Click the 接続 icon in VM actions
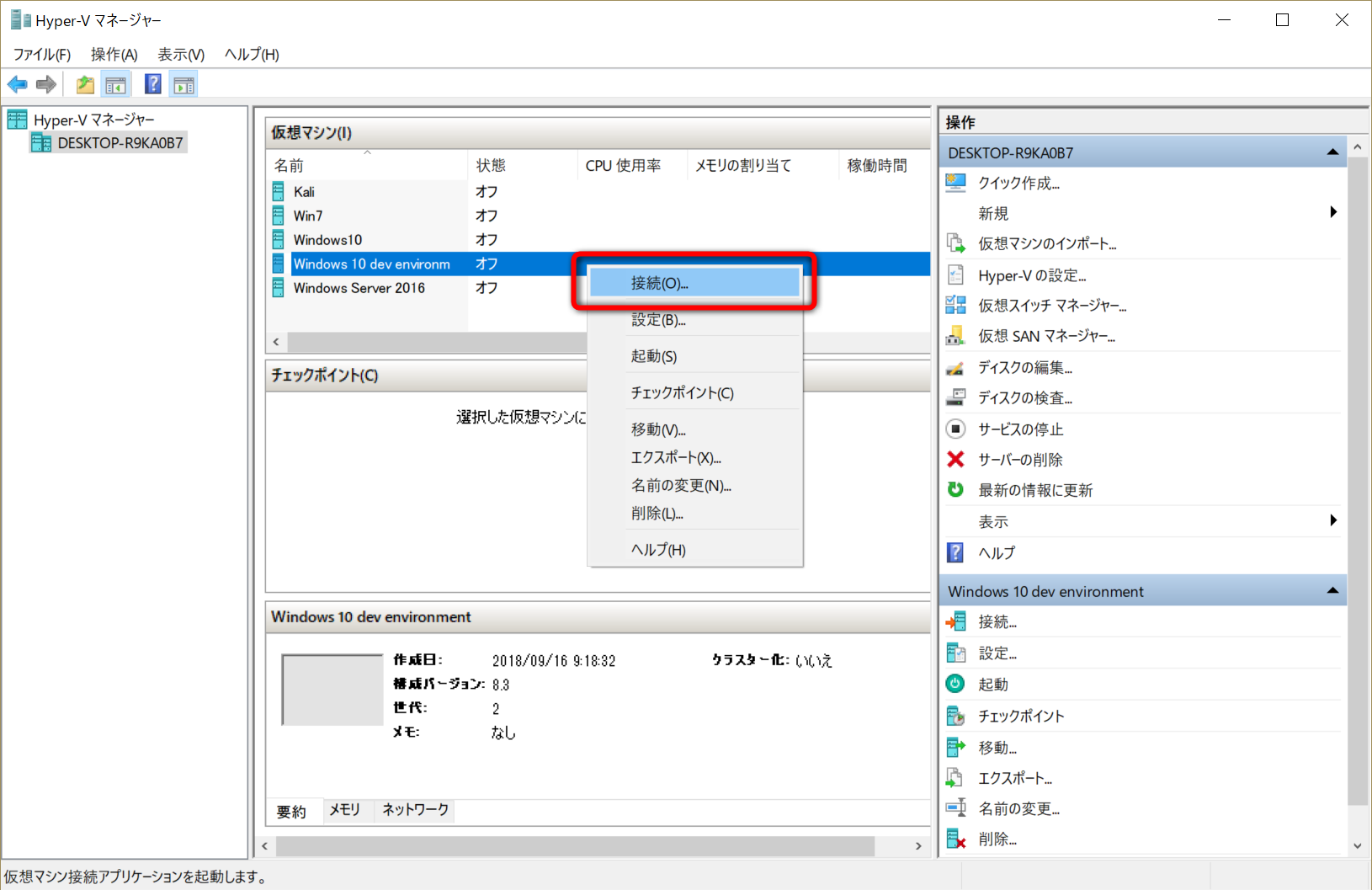The width and height of the screenshot is (1372, 890). pyautogui.click(x=955, y=621)
